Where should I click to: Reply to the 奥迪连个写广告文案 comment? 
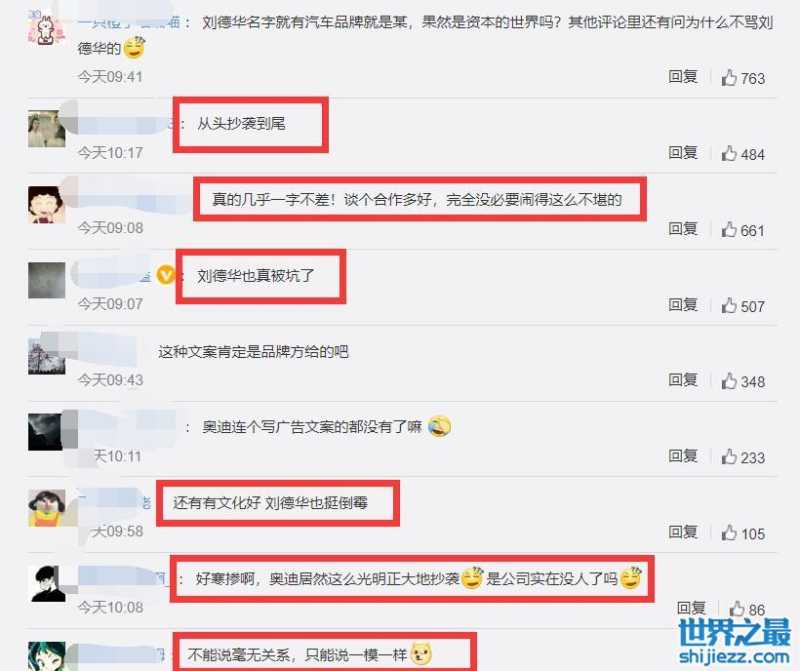(x=683, y=456)
